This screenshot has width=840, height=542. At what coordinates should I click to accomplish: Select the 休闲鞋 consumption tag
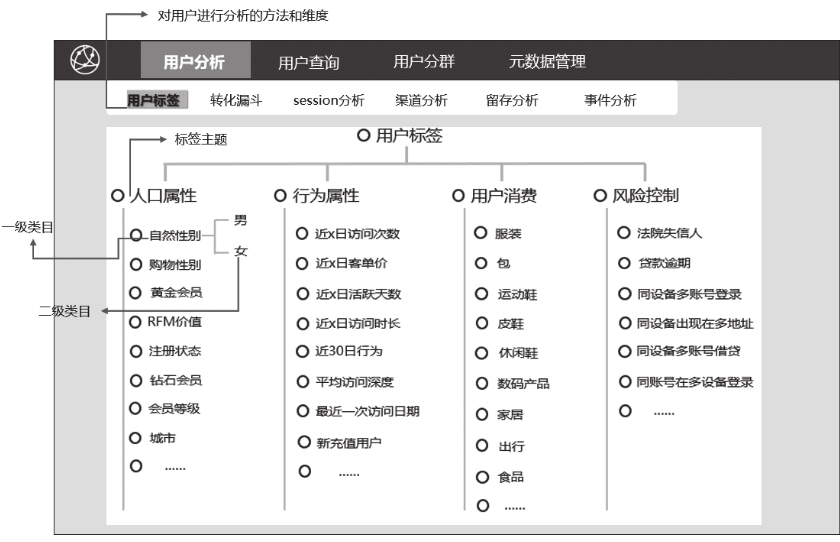507,353
